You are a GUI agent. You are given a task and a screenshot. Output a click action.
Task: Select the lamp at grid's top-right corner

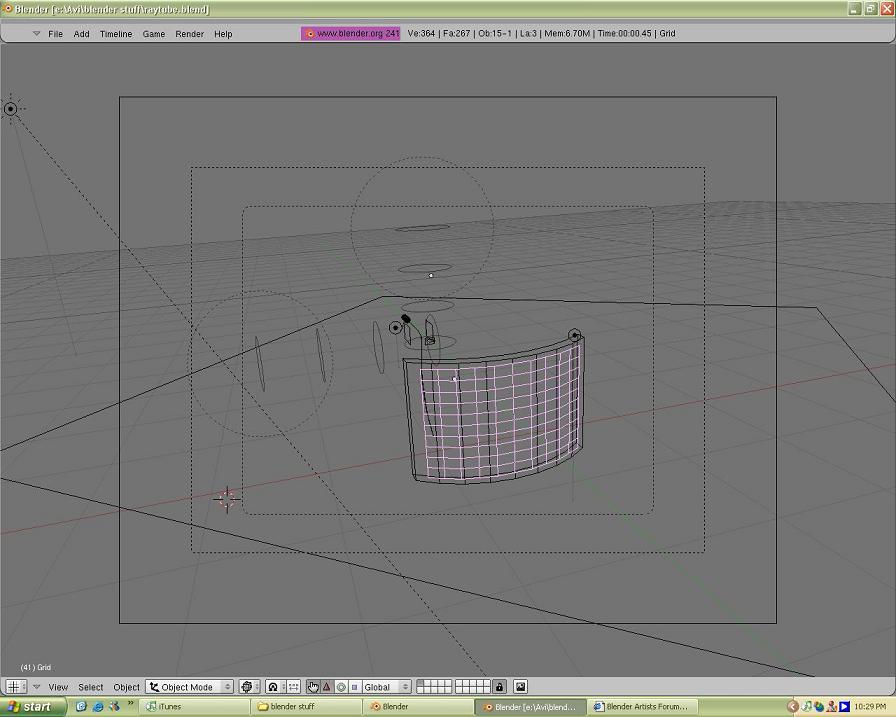(x=575, y=335)
